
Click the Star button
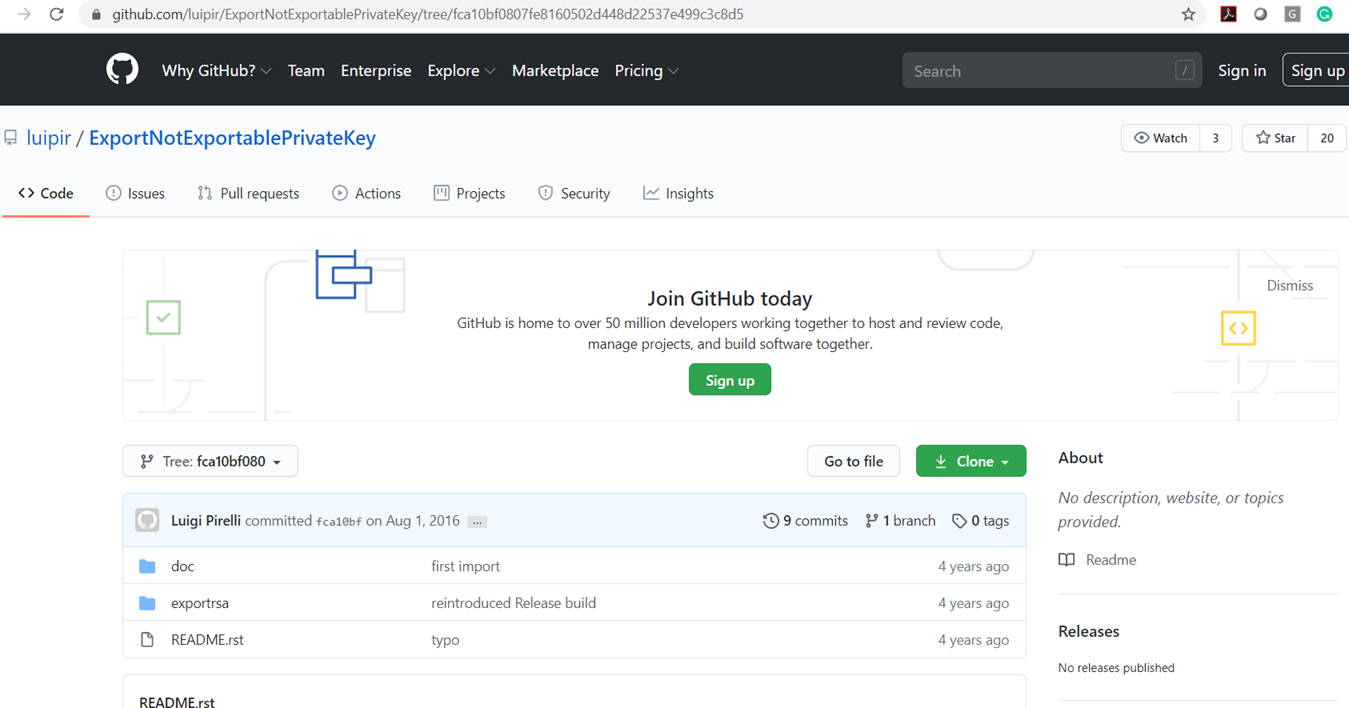point(1275,138)
